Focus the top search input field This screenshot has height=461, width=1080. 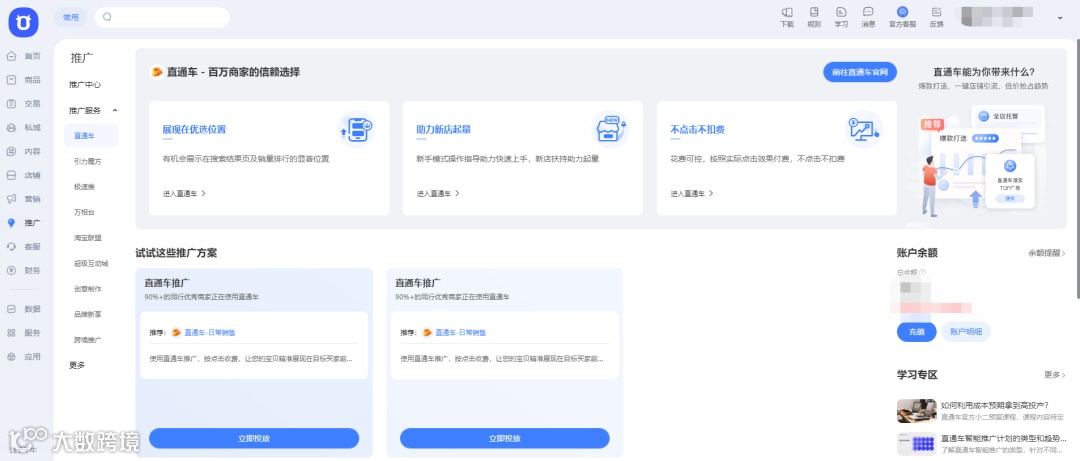[162, 17]
